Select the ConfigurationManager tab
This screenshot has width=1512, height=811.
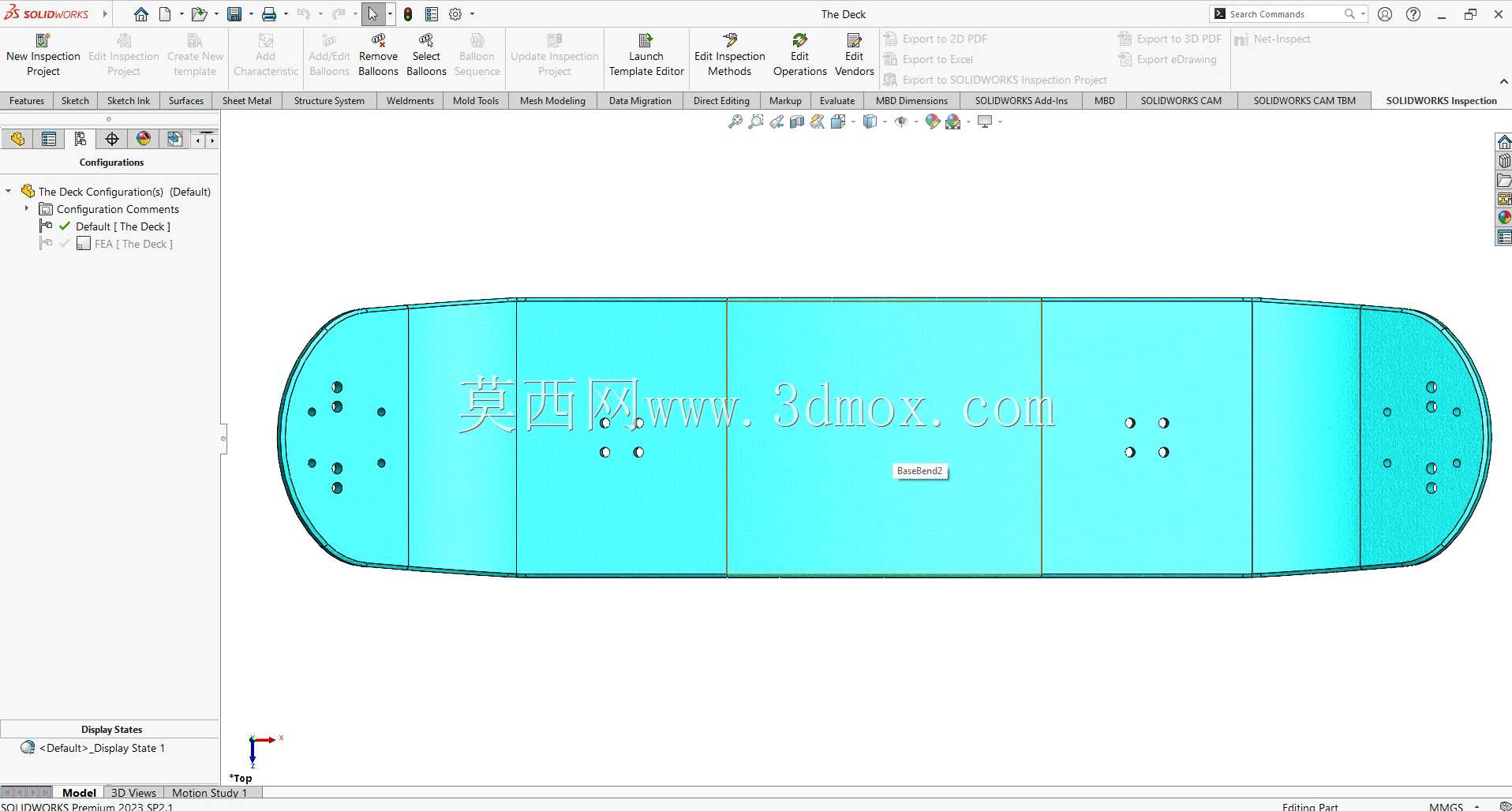tap(80, 140)
